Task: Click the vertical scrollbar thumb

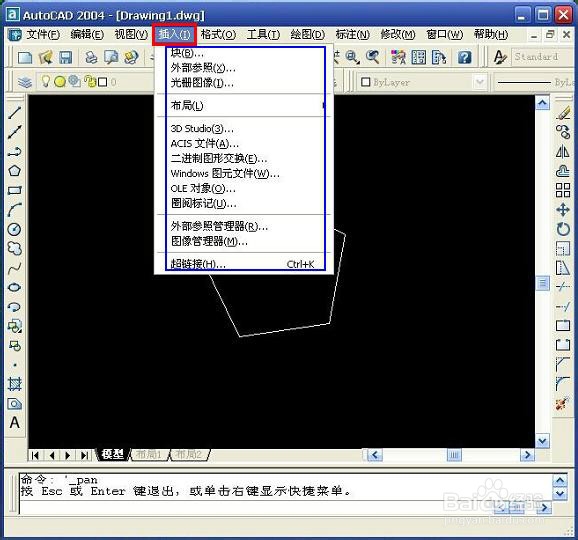Action: point(542,283)
